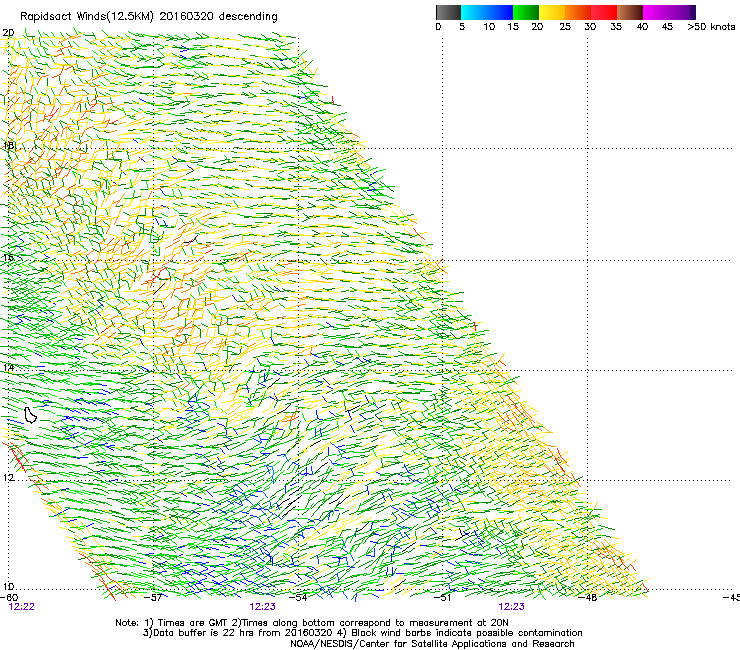Screen dimensions: 740x650
Task: Click the "15" color scale label
Action: (513, 26)
